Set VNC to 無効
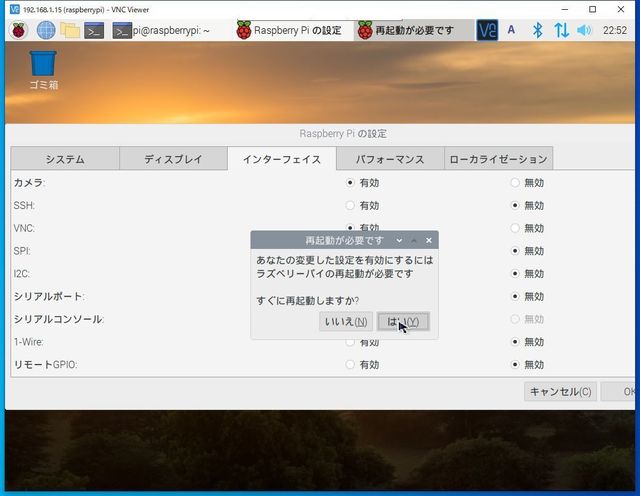This screenshot has height=496, width=640. click(515, 228)
